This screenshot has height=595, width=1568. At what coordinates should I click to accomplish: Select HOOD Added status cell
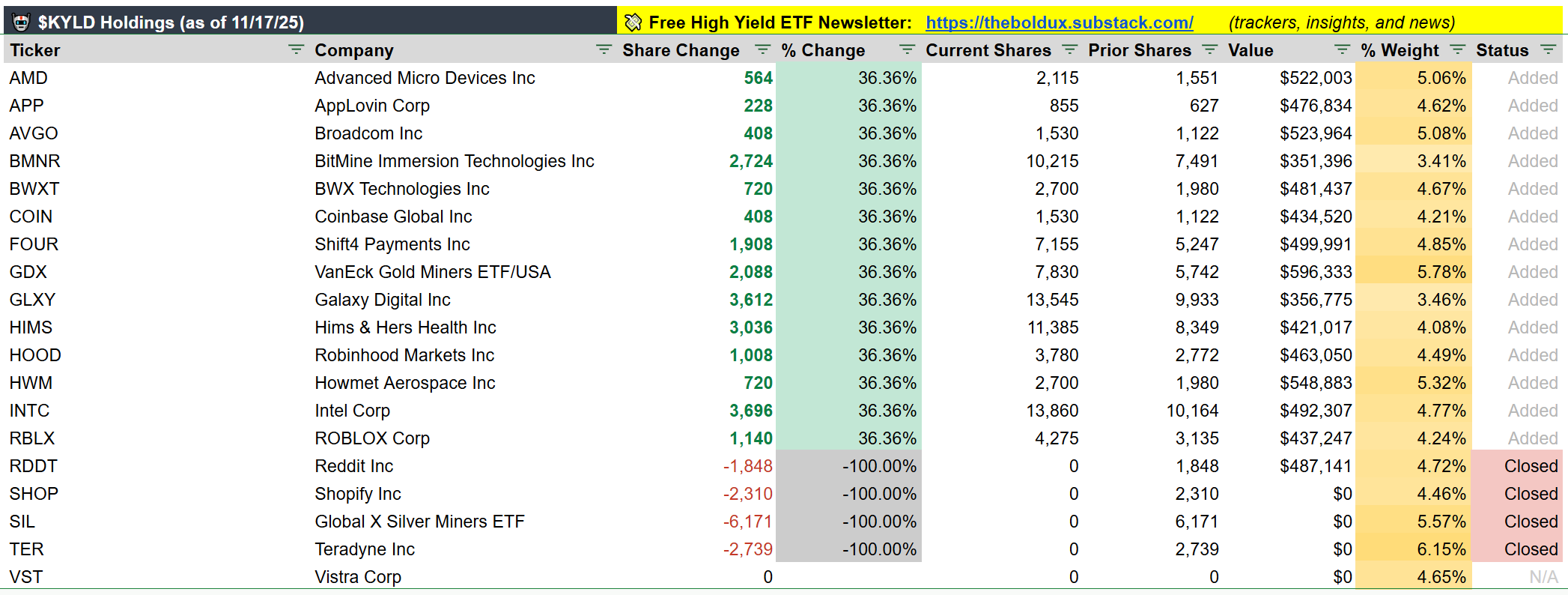[x=1517, y=355]
